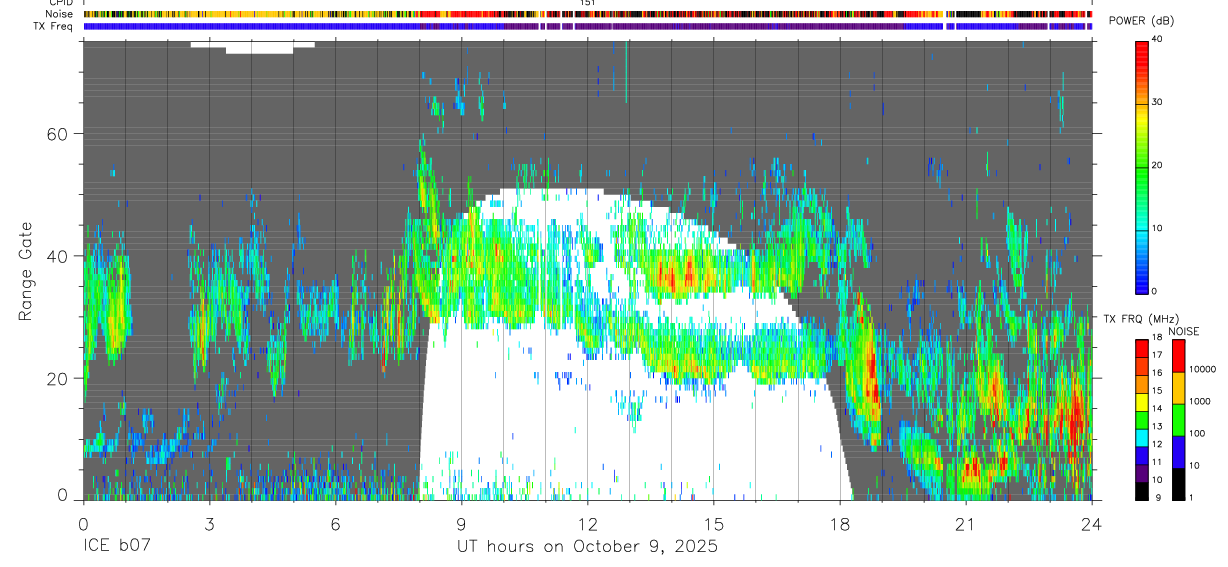Screen dimensions: 1228x567
Task: Click the hour 12 label on the time axis
Action: pyautogui.click(x=588, y=523)
